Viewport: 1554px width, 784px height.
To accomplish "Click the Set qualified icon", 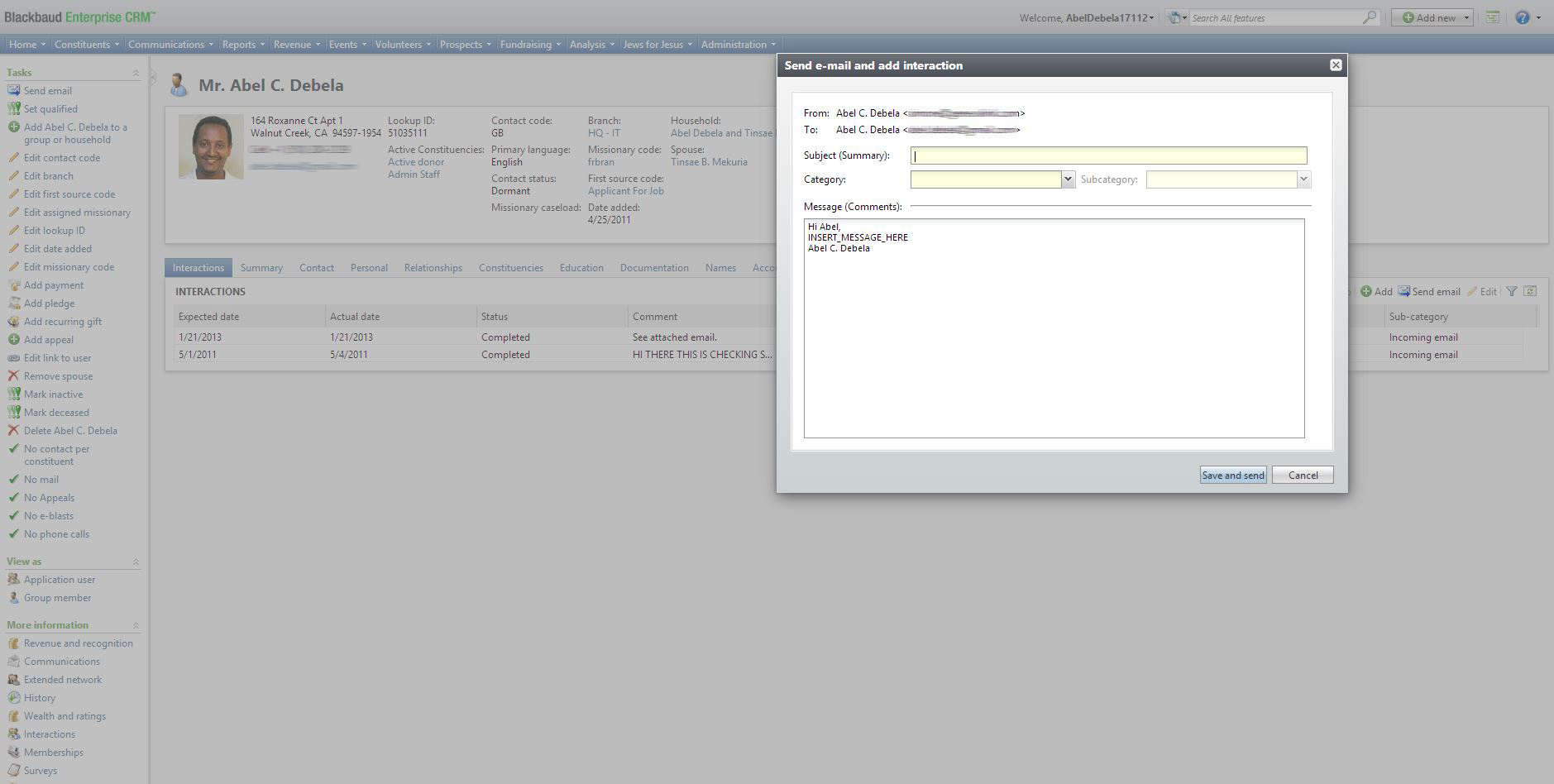I will (13, 109).
